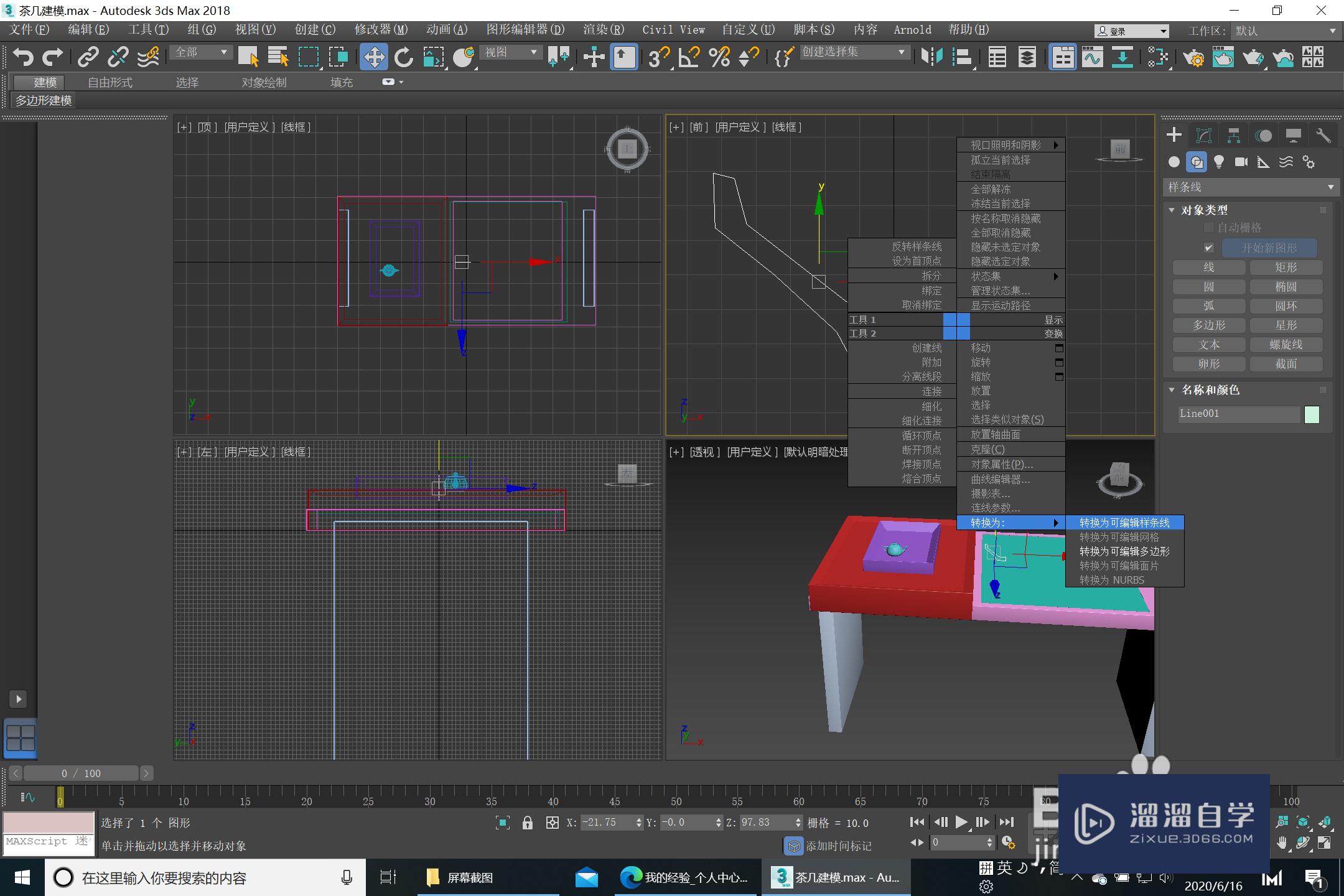Click the 线 shape button
1344x896 pixels.
tap(1208, 268)
